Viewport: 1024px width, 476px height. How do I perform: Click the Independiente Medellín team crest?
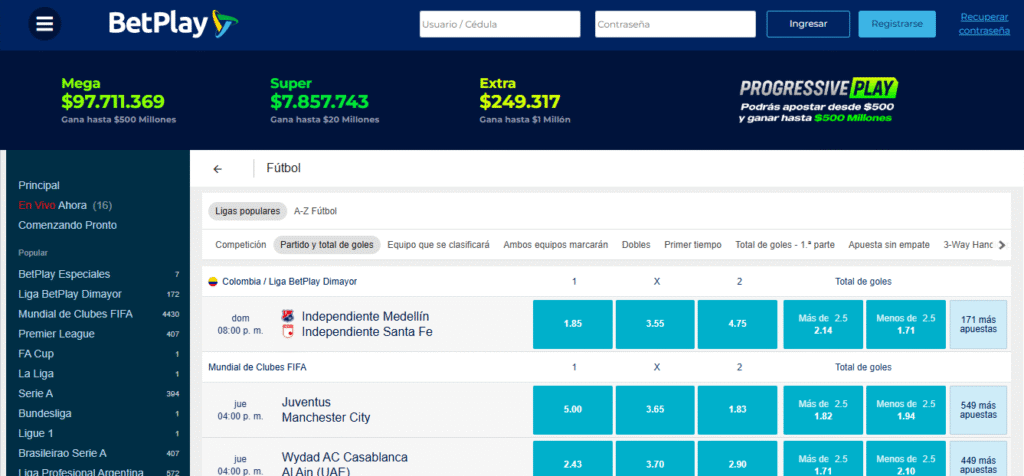point(288,316)
